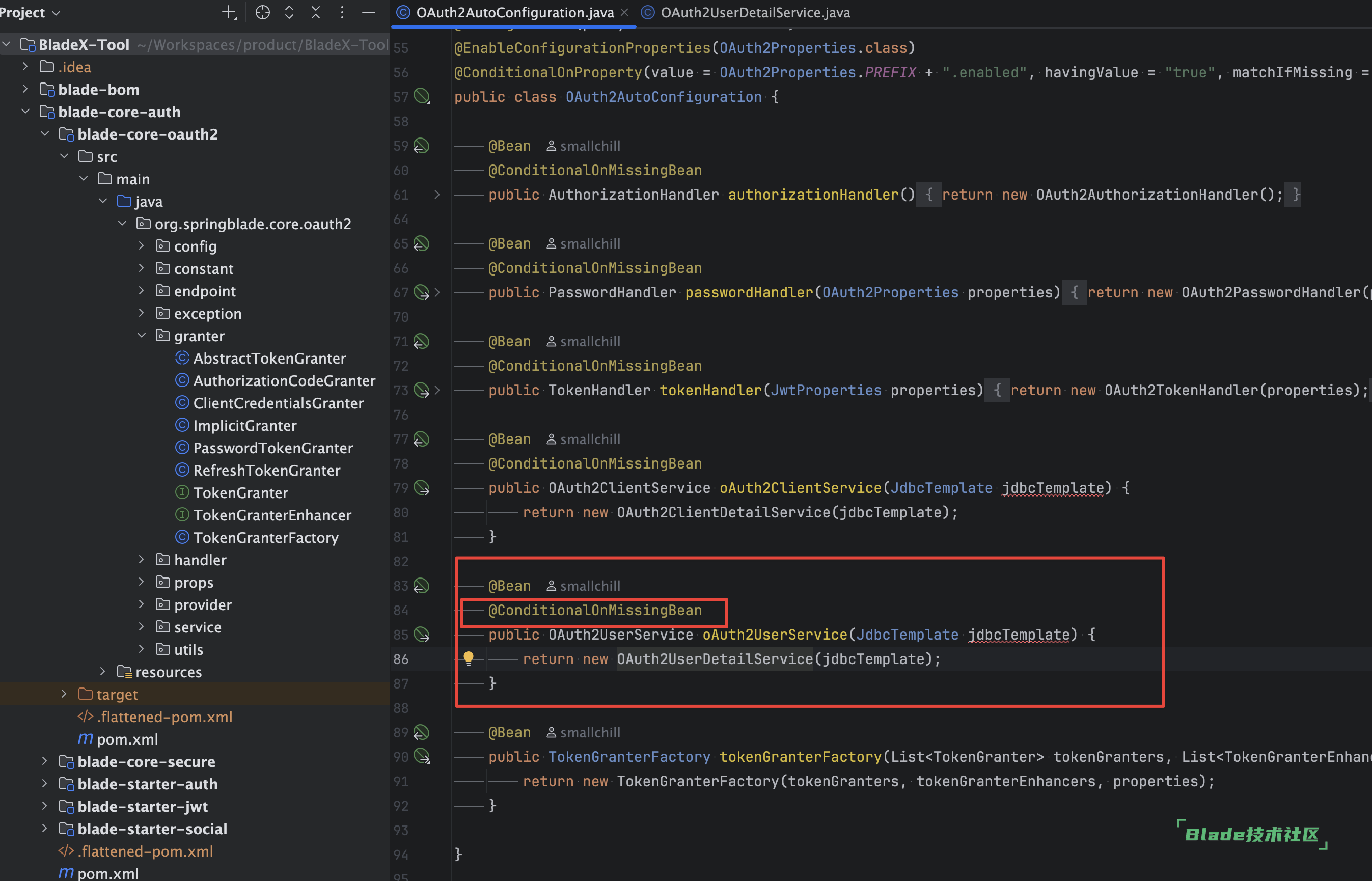Click Select Opened File crosshair icon
Screen dimensions: 1372x881
click(262, 13)
